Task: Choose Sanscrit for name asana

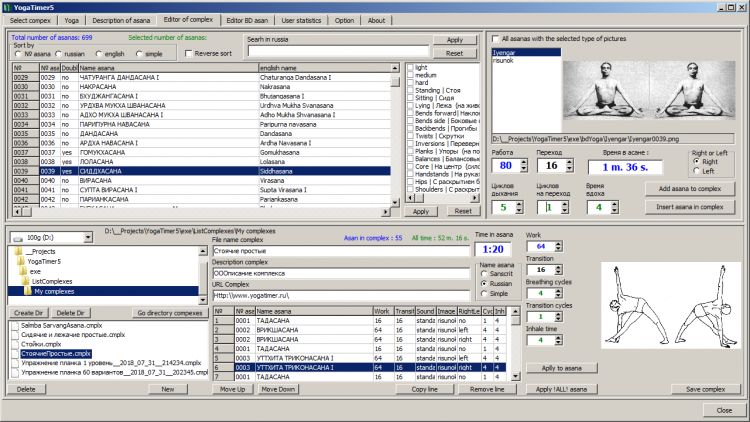Action: coord(485,273)
